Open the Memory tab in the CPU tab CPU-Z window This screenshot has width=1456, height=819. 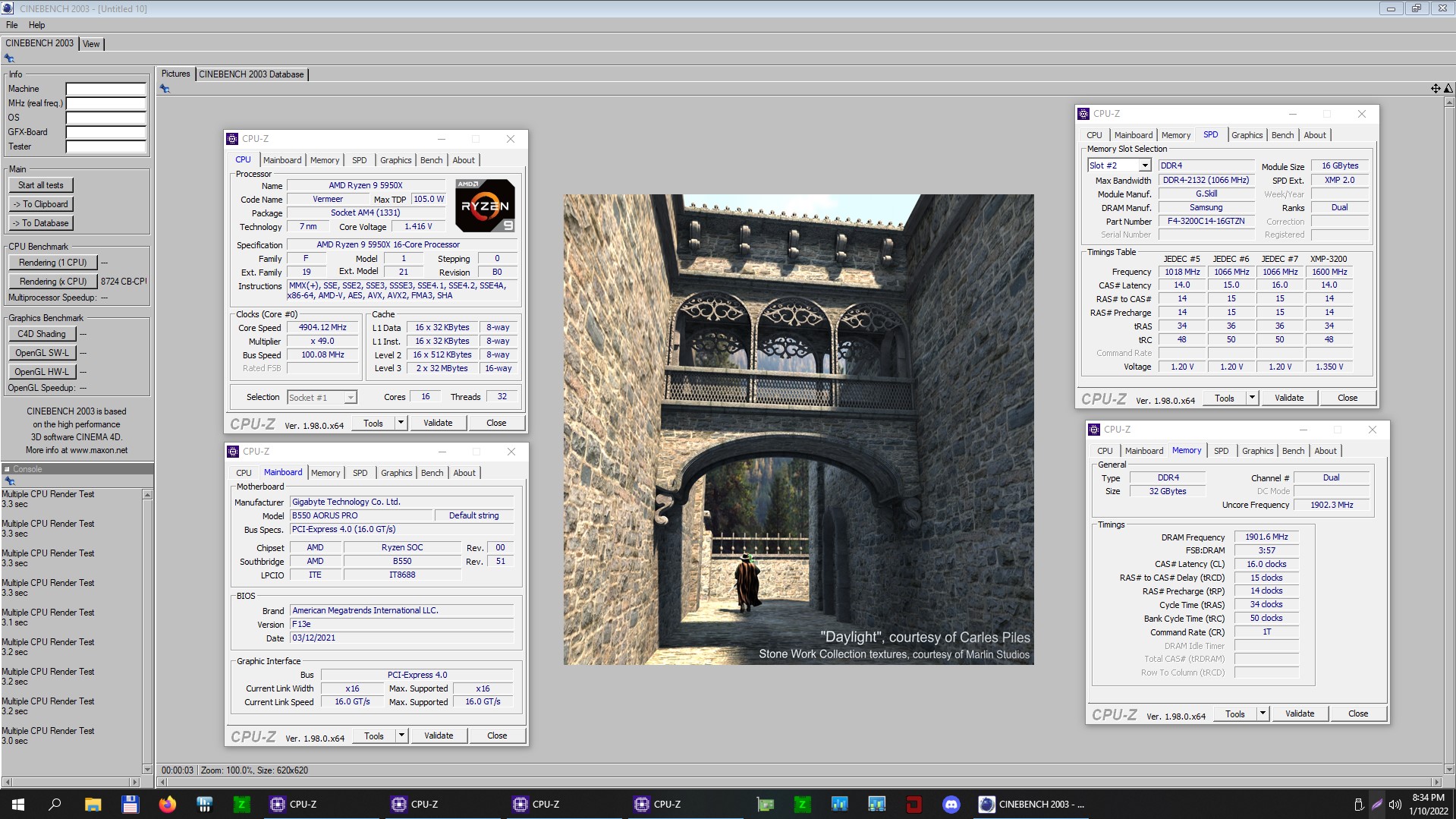pos(325,160)
